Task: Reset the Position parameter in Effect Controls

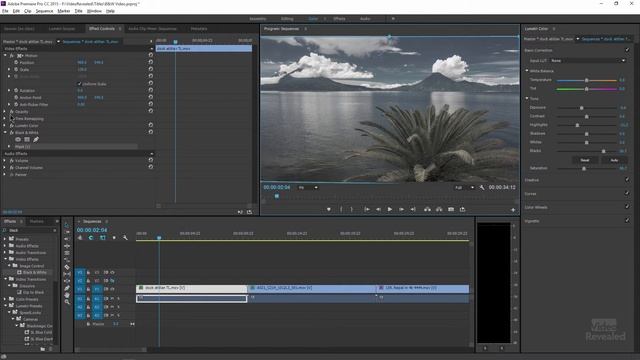Action: [x=151, y=62]
